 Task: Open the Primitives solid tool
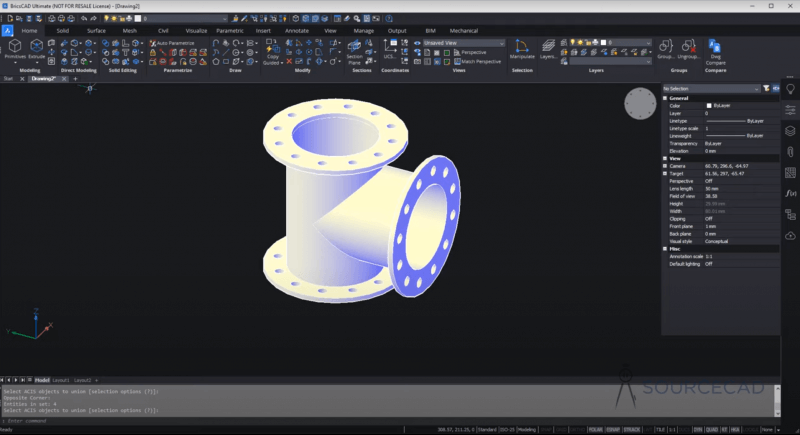pos(15,50)
